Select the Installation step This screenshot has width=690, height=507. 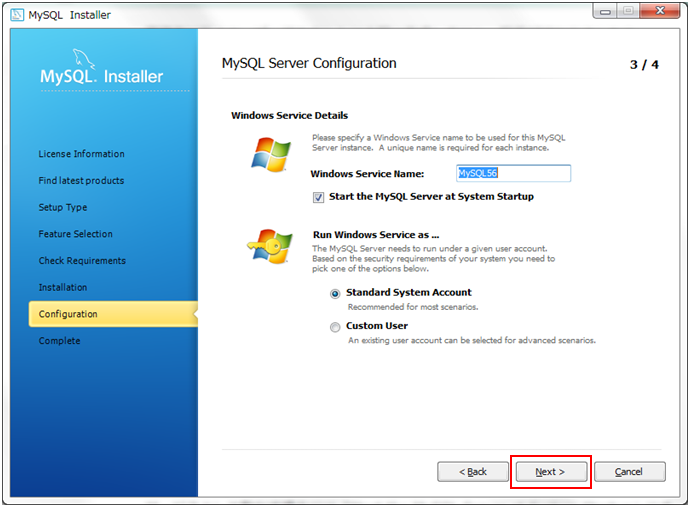[63, 287]
